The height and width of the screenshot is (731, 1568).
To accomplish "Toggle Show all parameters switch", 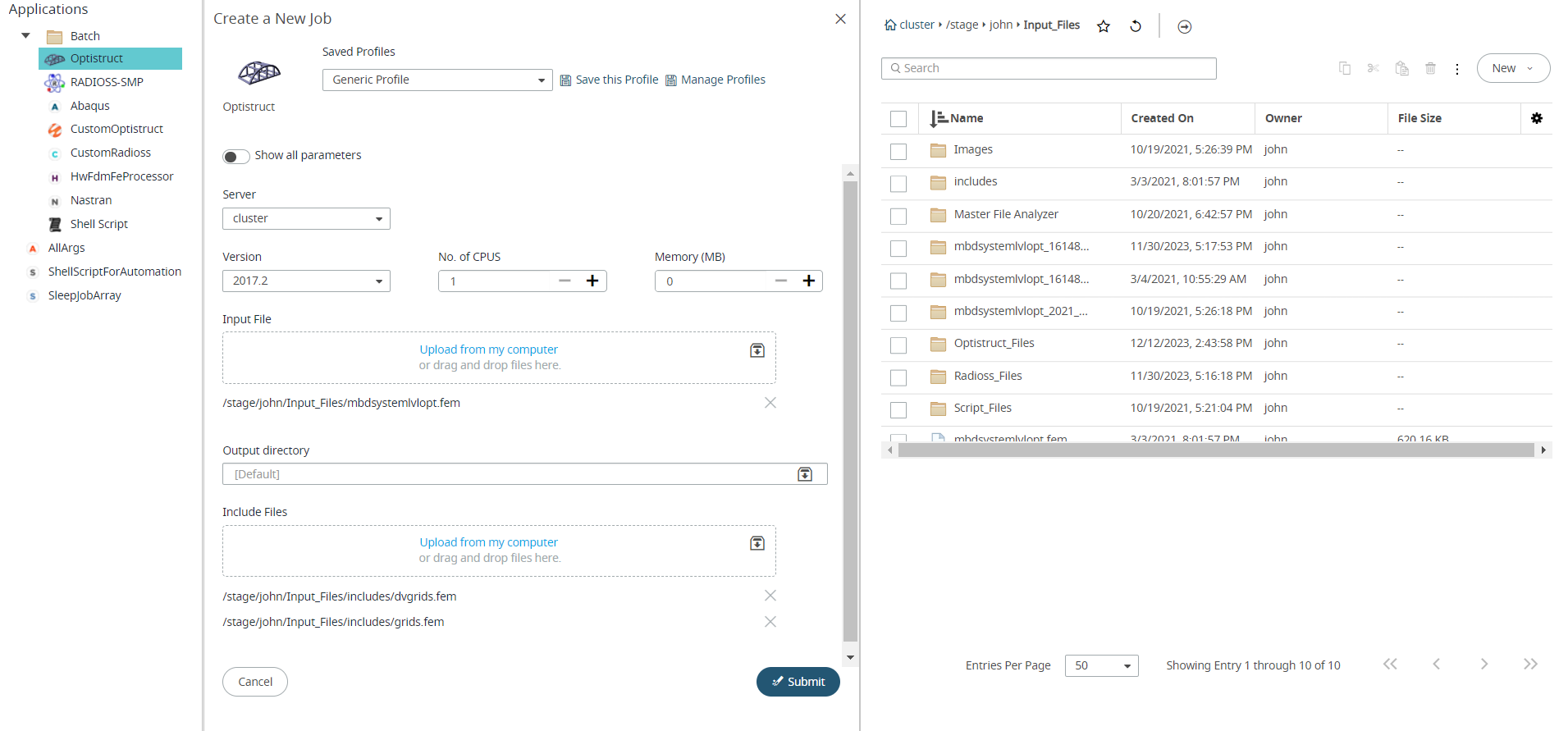I will [236, 156].
